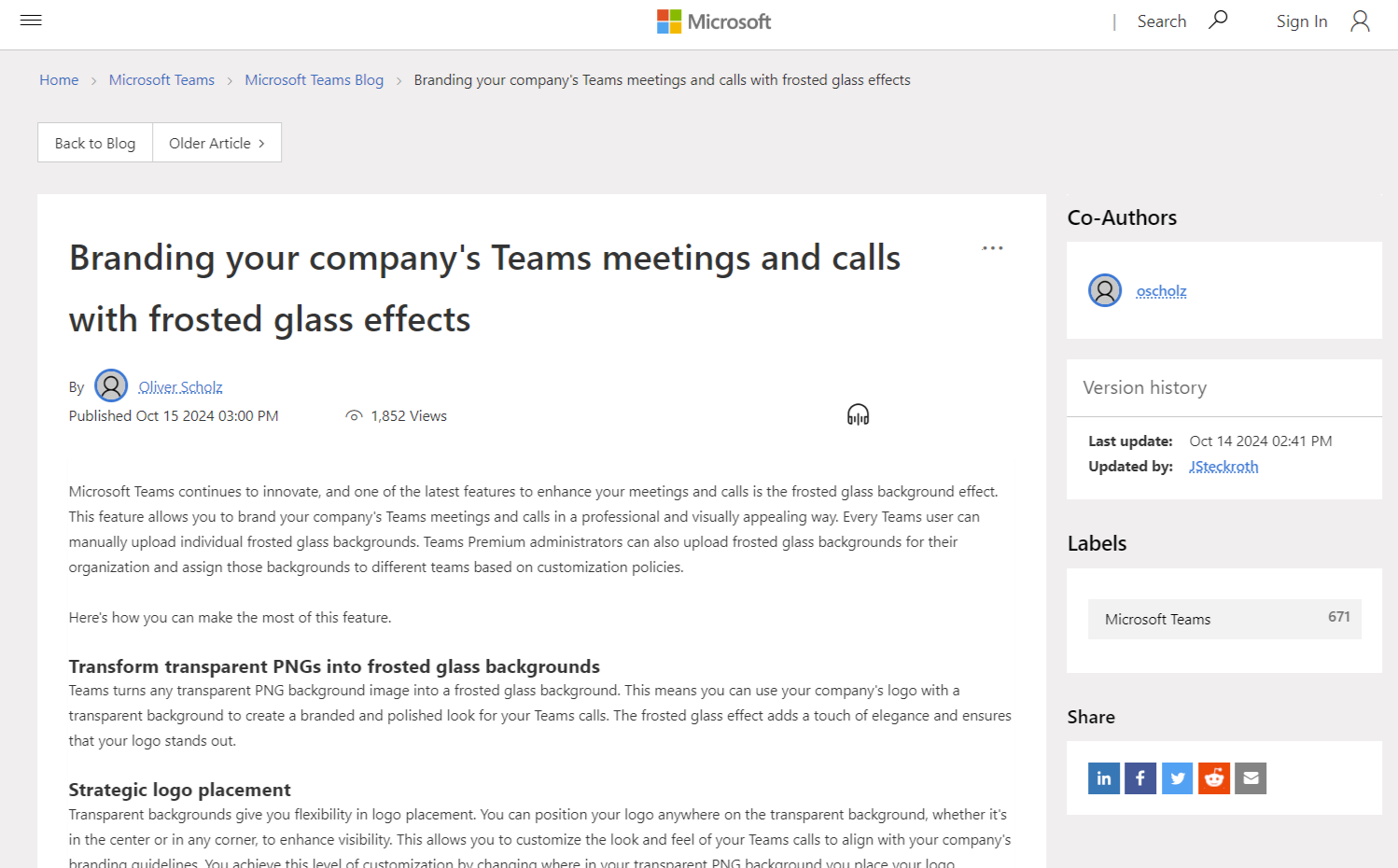Share the article on Reddit
The height and width of the screenshot is (868, 1398).
coord(1213,777)
